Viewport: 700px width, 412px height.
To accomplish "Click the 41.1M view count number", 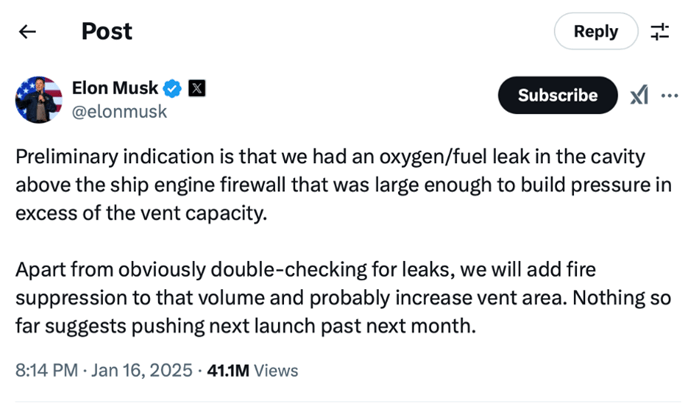I will point(228,370).
